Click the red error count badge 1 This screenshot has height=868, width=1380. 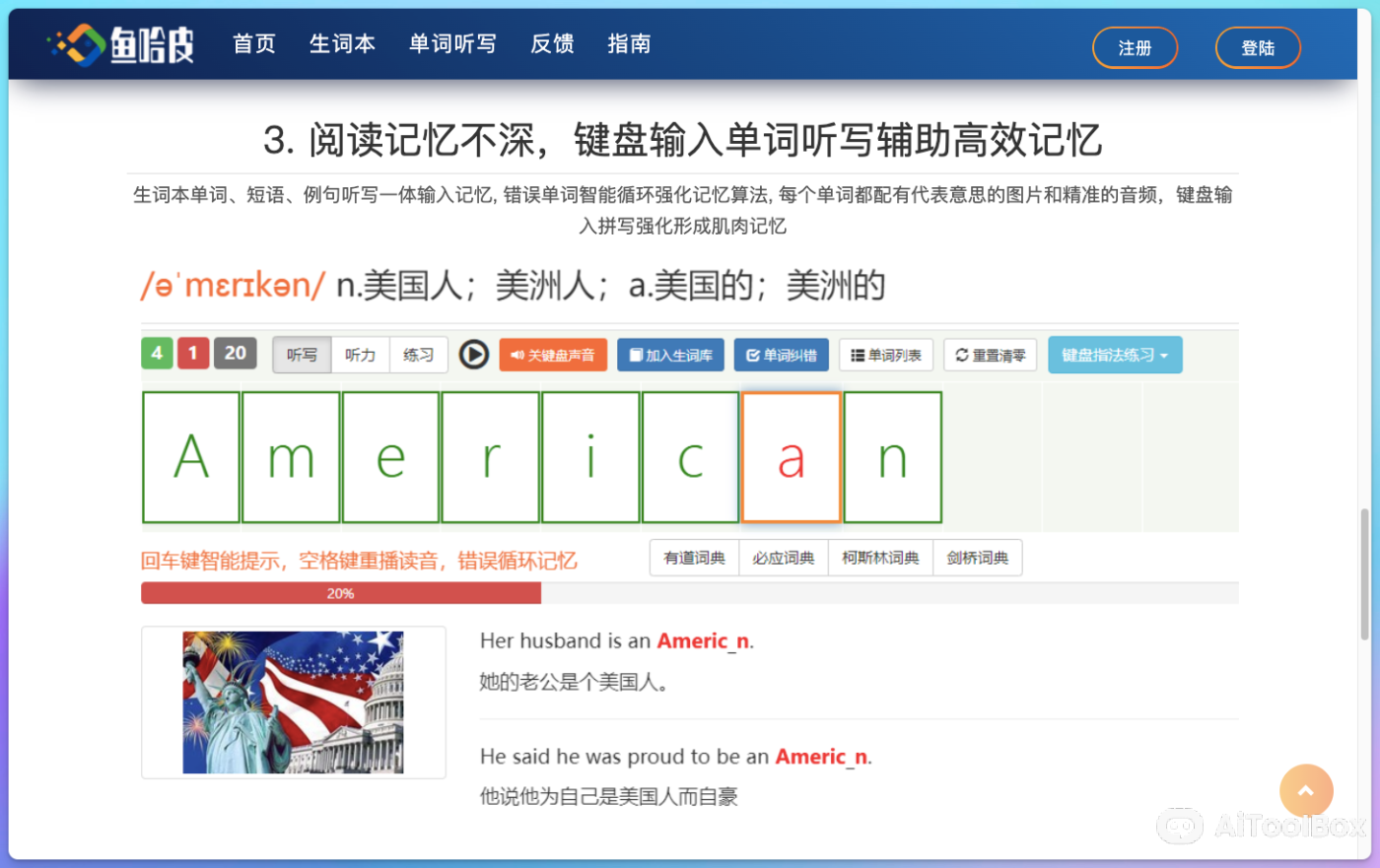[193, 353]
